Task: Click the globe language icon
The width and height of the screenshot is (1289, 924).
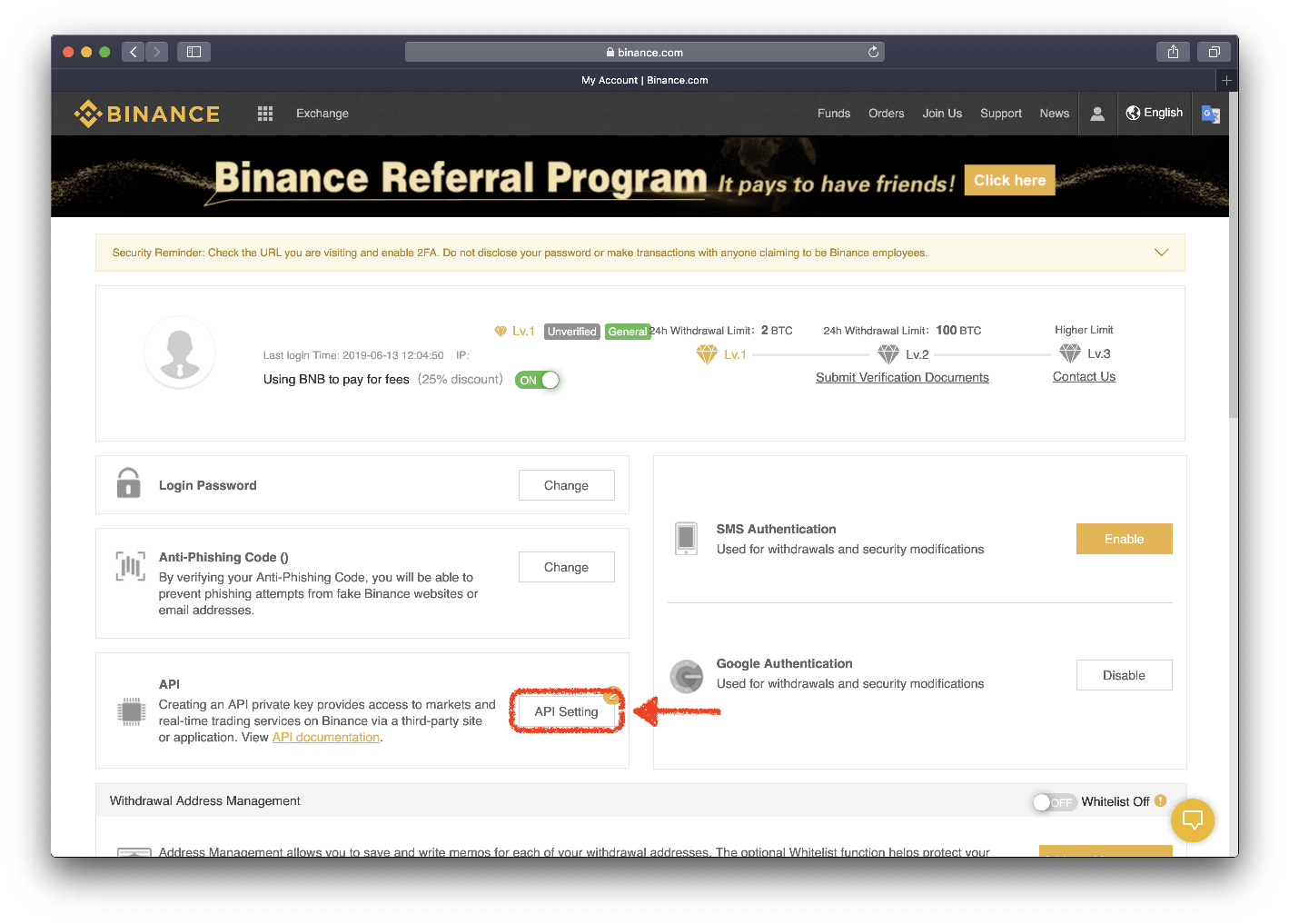Action: (x=1133, y=113)
